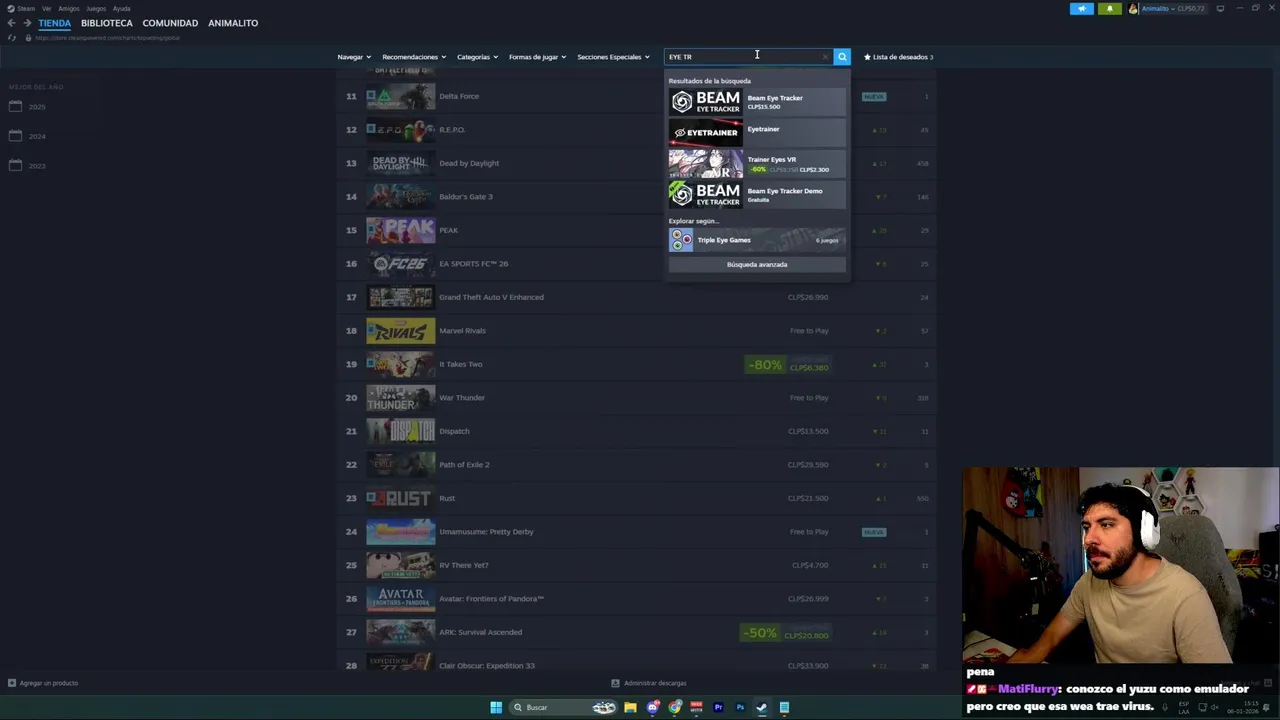Select 2023 in Mejor del año sidebar

(x=37, y=165)
